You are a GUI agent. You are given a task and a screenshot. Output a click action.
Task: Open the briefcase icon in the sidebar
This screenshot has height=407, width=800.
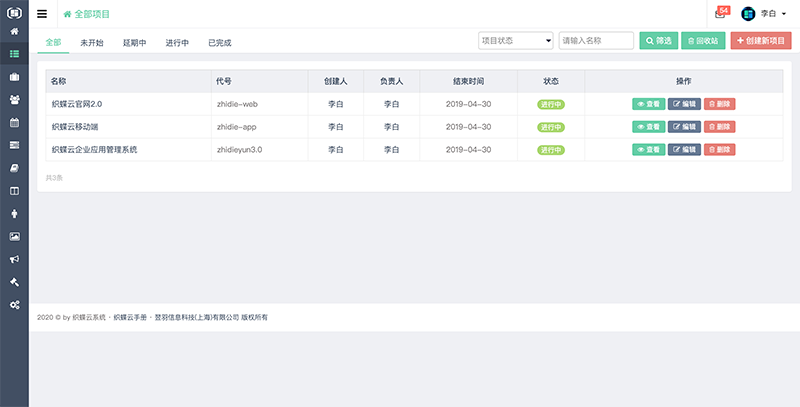tap(14, 77)
